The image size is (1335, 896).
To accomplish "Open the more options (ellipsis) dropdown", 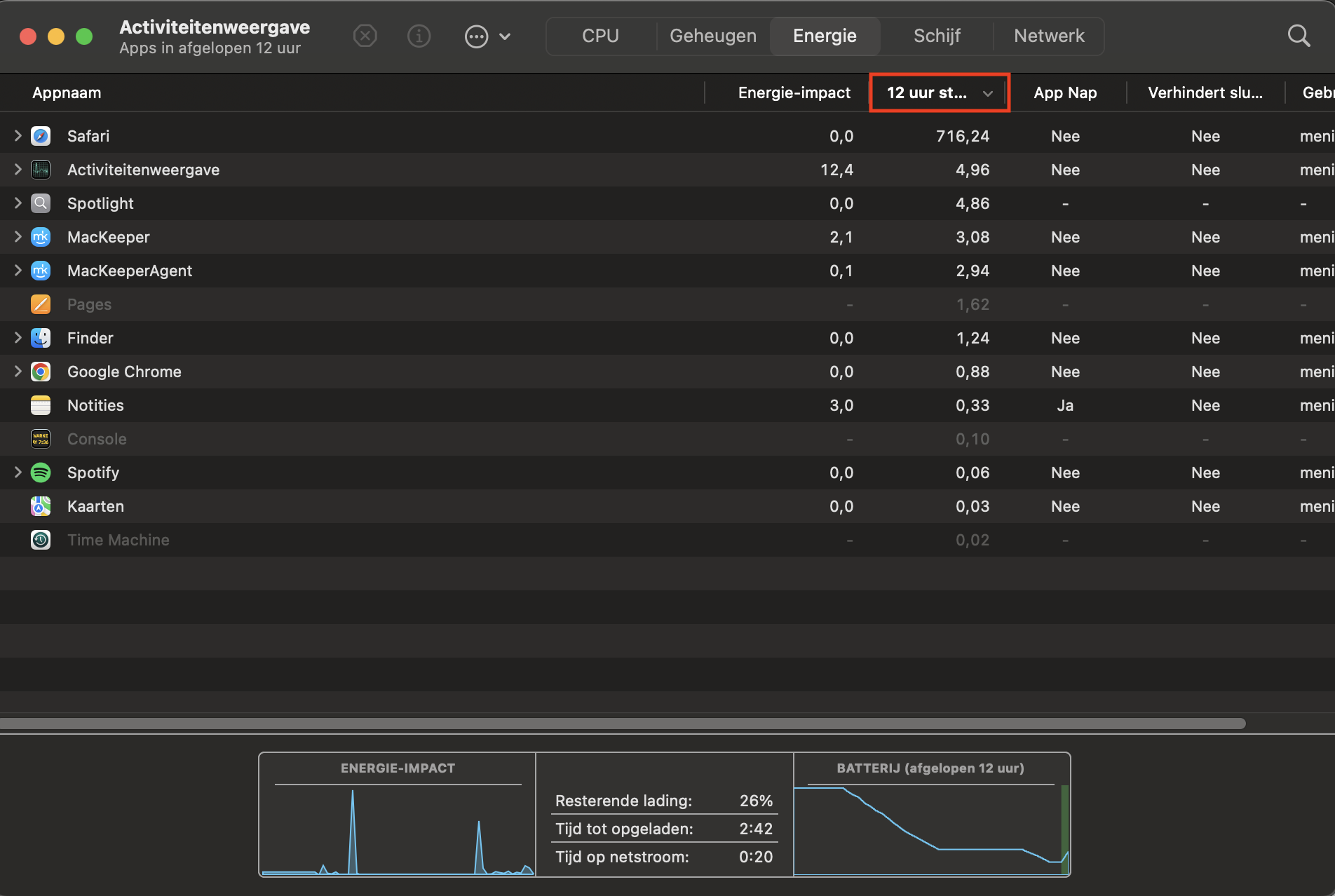I will (487, 36).
